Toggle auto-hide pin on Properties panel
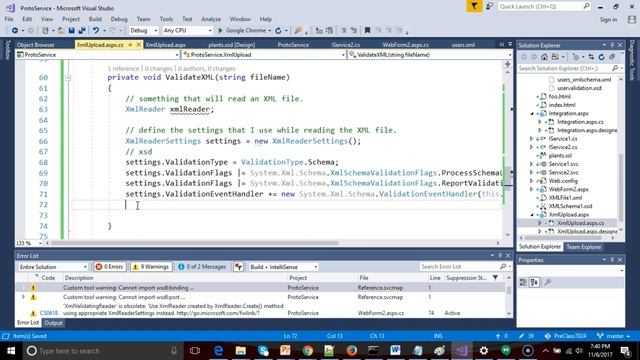The image size is (640, 360). tap(612, 260)
